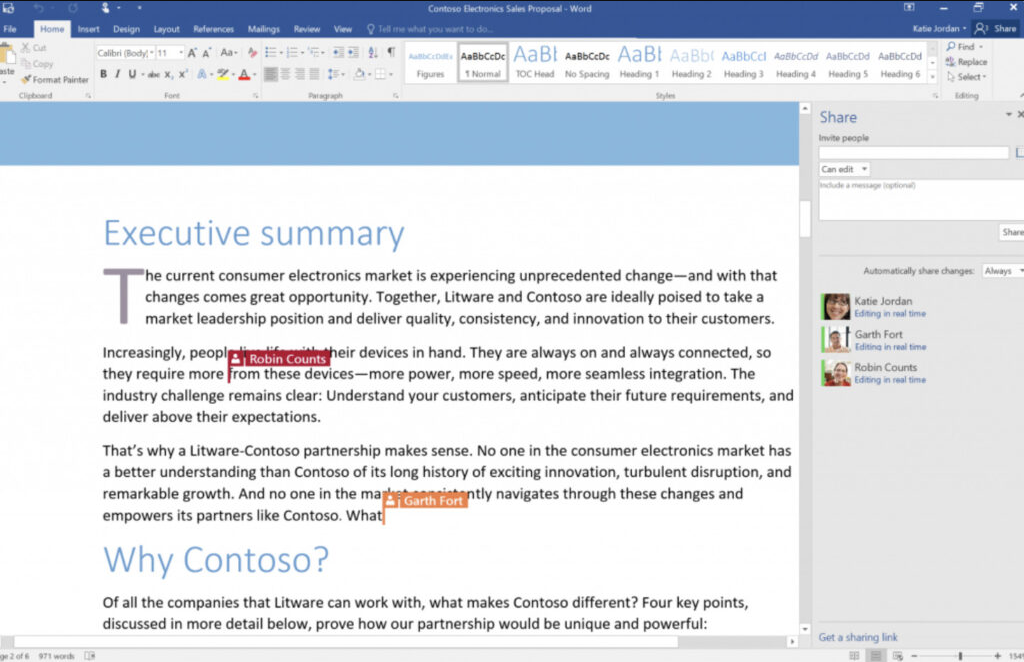Open the Automatically share changes Always dropdown
Image resolution: width=1024 pixels, height=662 pixels.
1003,271
